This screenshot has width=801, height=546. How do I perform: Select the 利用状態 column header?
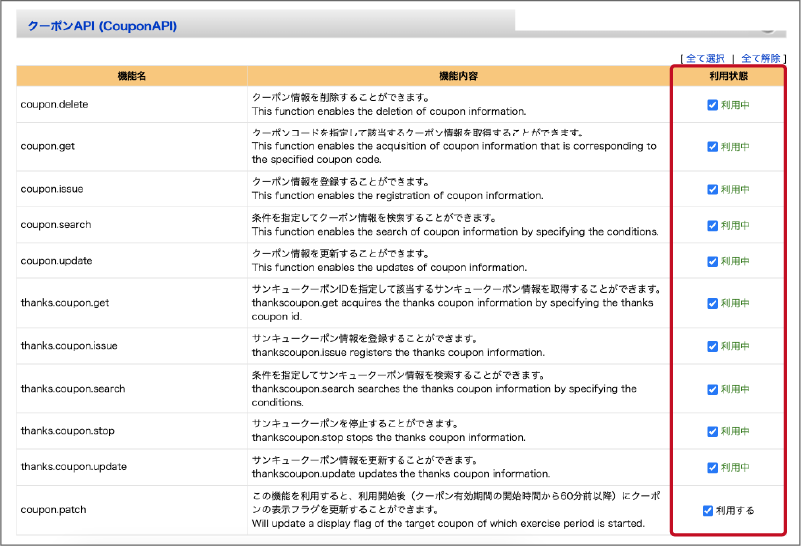[728, 76]
